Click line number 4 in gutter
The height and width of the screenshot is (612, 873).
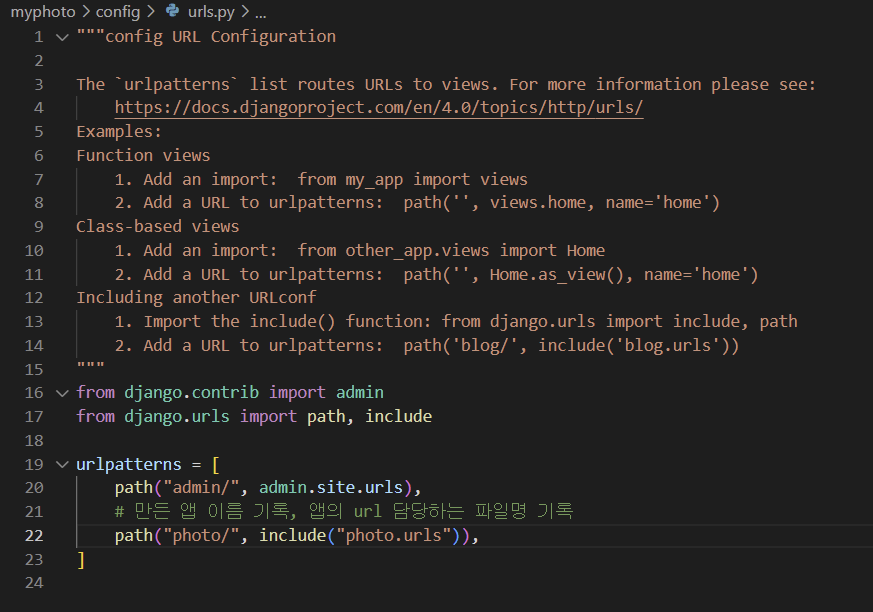(38, 107)
